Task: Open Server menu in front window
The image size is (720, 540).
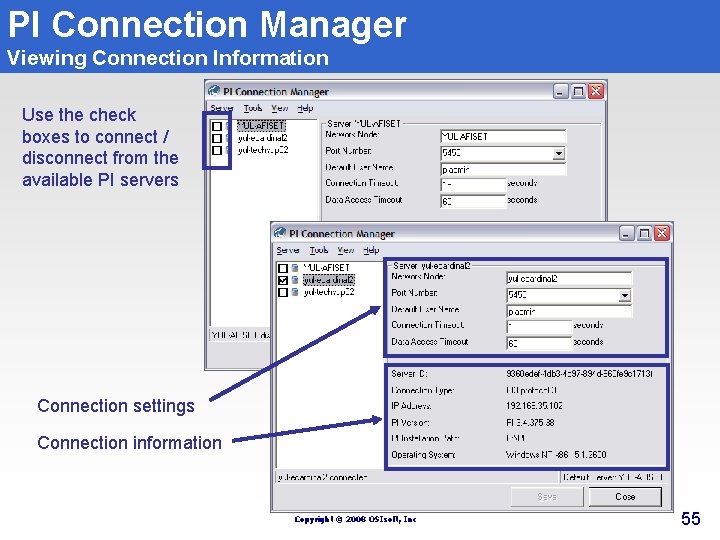Action: (x=288, y=250)
